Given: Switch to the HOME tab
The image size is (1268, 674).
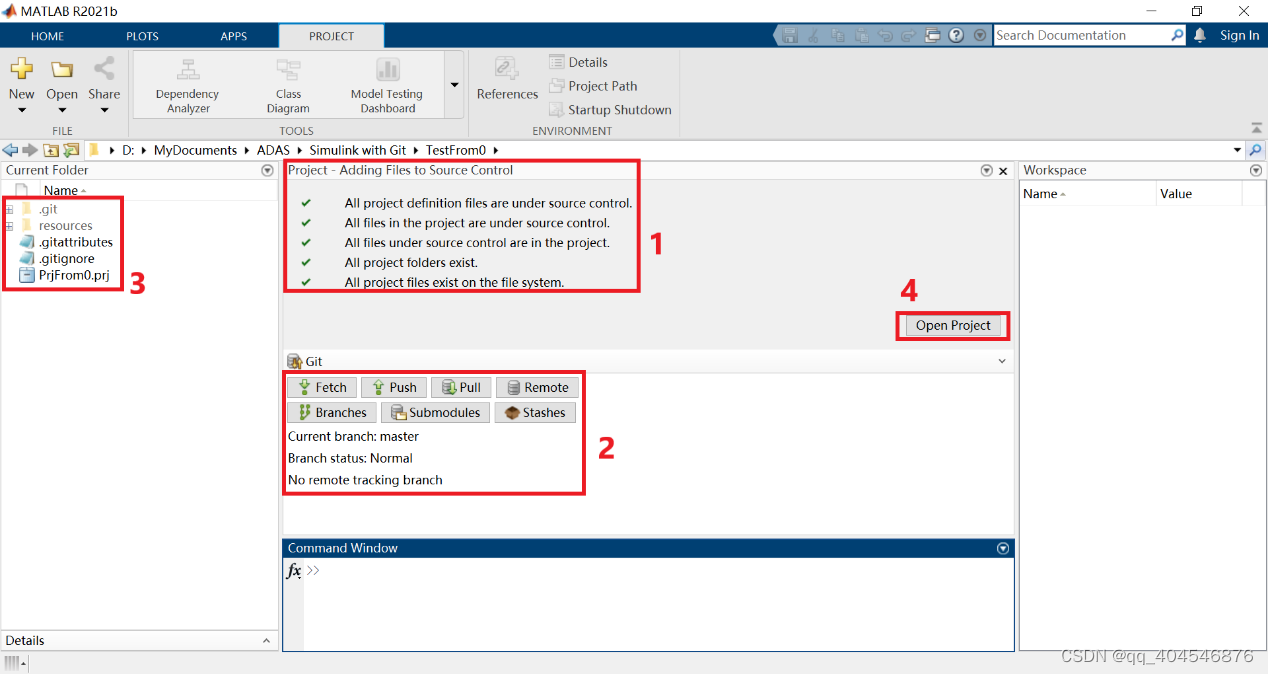Looking at the screenshot, I should (47, 36).
